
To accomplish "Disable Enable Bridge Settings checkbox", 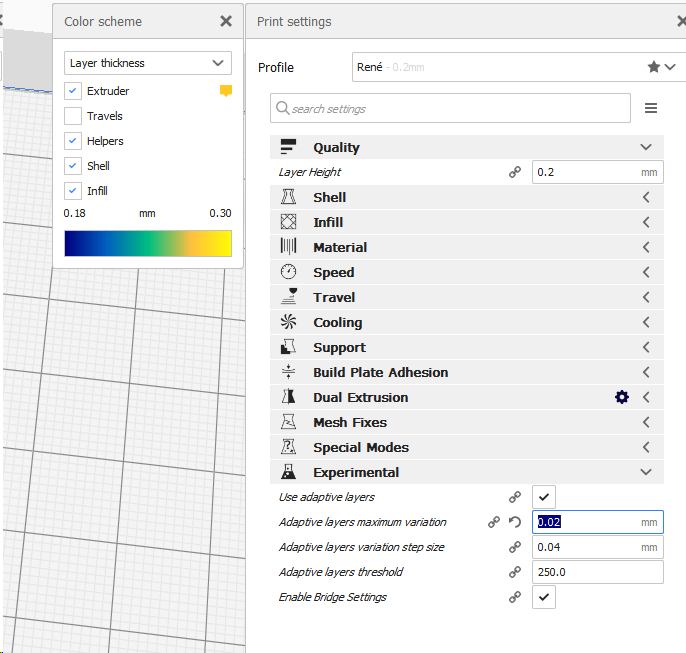I will 544,597.
